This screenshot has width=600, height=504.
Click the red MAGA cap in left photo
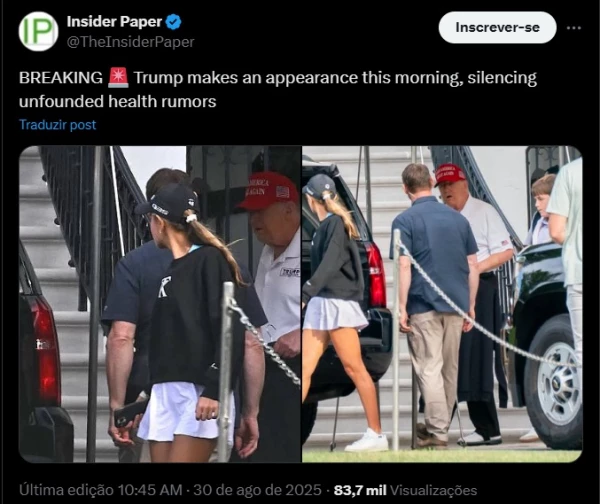tap(269, 191)
